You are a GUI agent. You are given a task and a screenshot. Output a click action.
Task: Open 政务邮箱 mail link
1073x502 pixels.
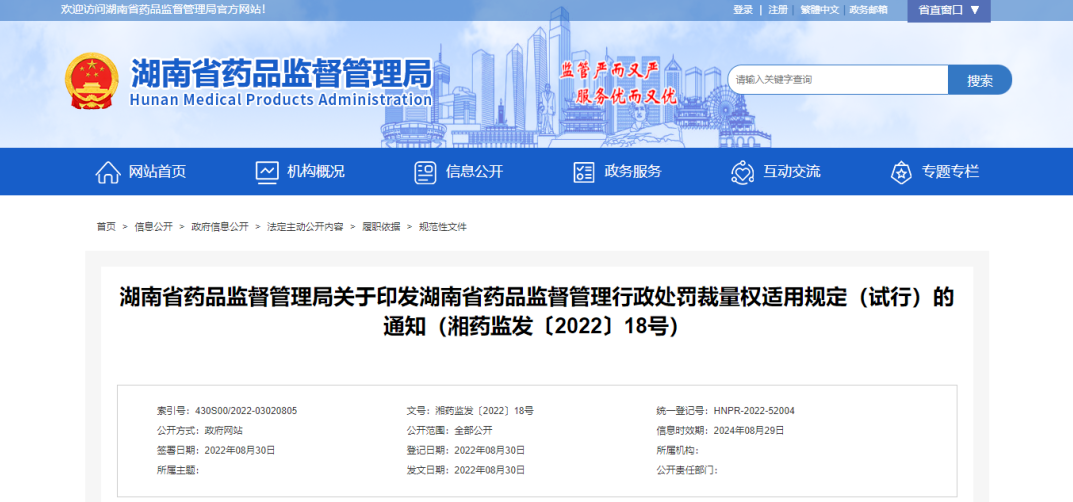pyautogui.click(x=868, y=10)
